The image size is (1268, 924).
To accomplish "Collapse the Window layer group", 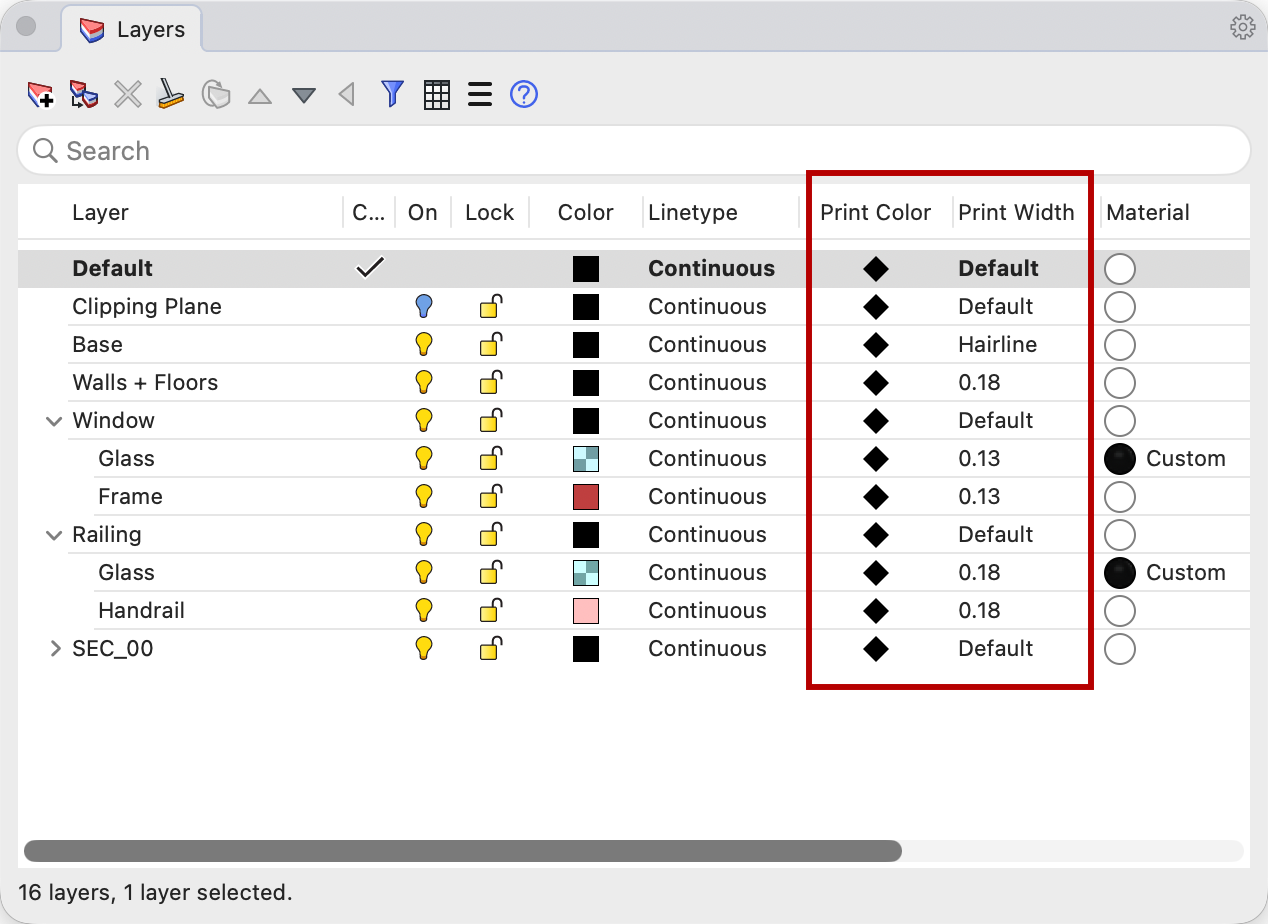I will click(54, 422).
